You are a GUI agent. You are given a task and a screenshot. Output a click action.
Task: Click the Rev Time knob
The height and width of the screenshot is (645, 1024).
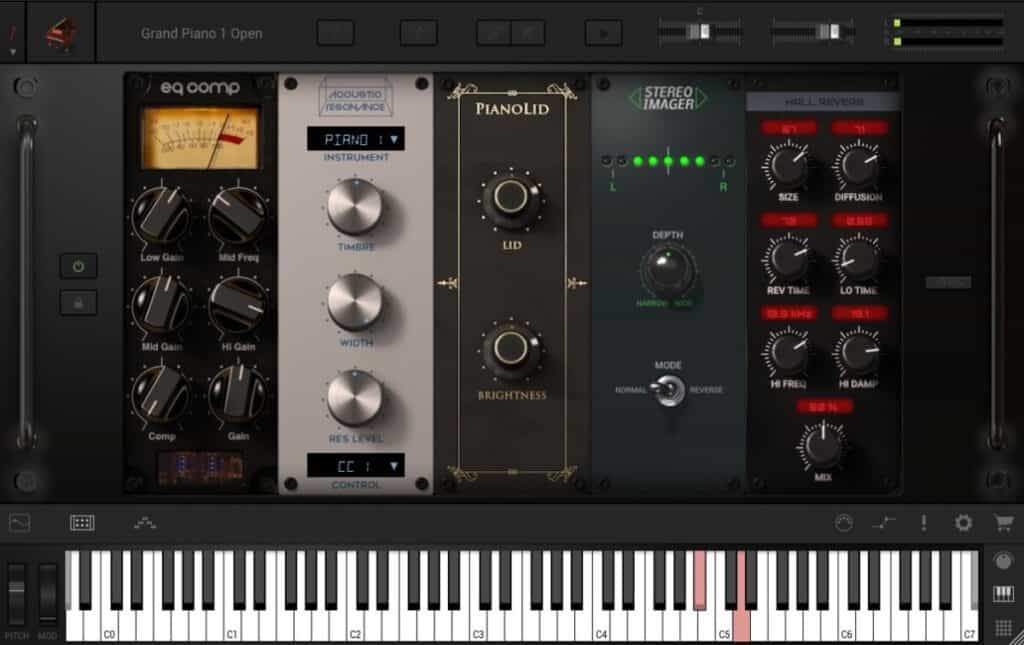click(788, 259)
